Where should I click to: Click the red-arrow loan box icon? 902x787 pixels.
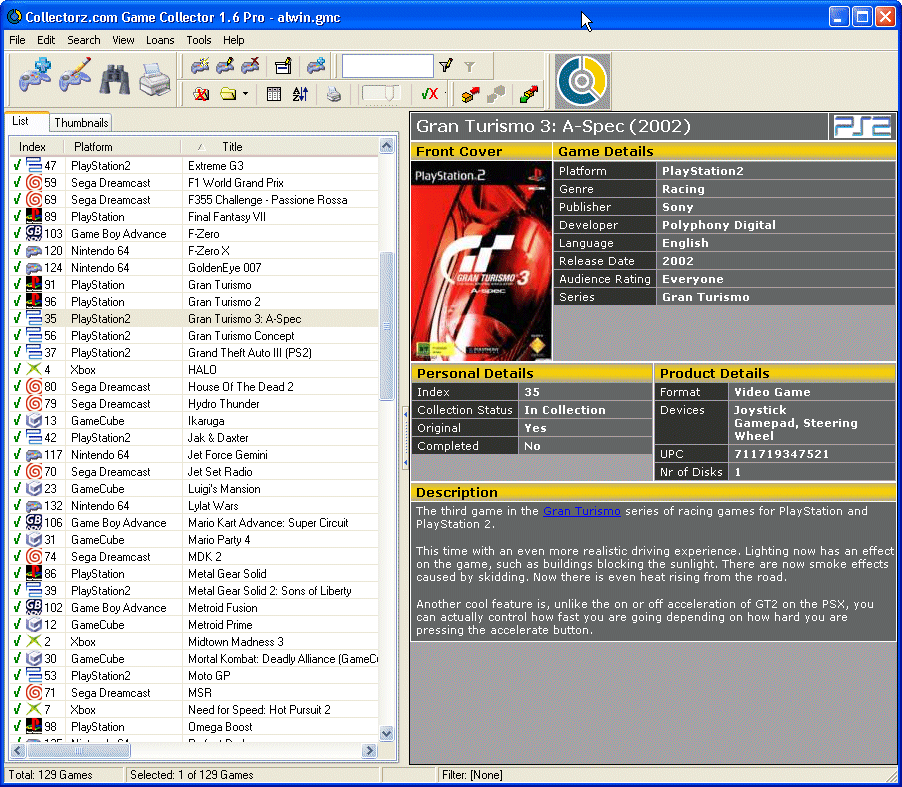pos(470,94)
